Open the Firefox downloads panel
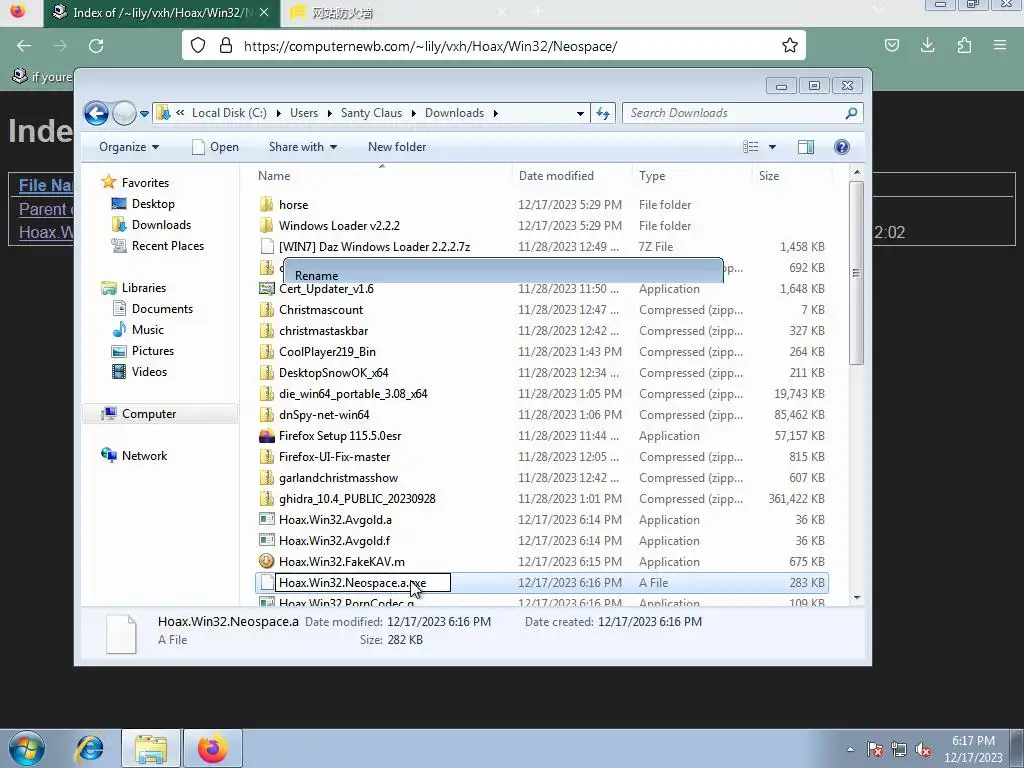This screenshot has width=1024, height=768. [927, 46]
